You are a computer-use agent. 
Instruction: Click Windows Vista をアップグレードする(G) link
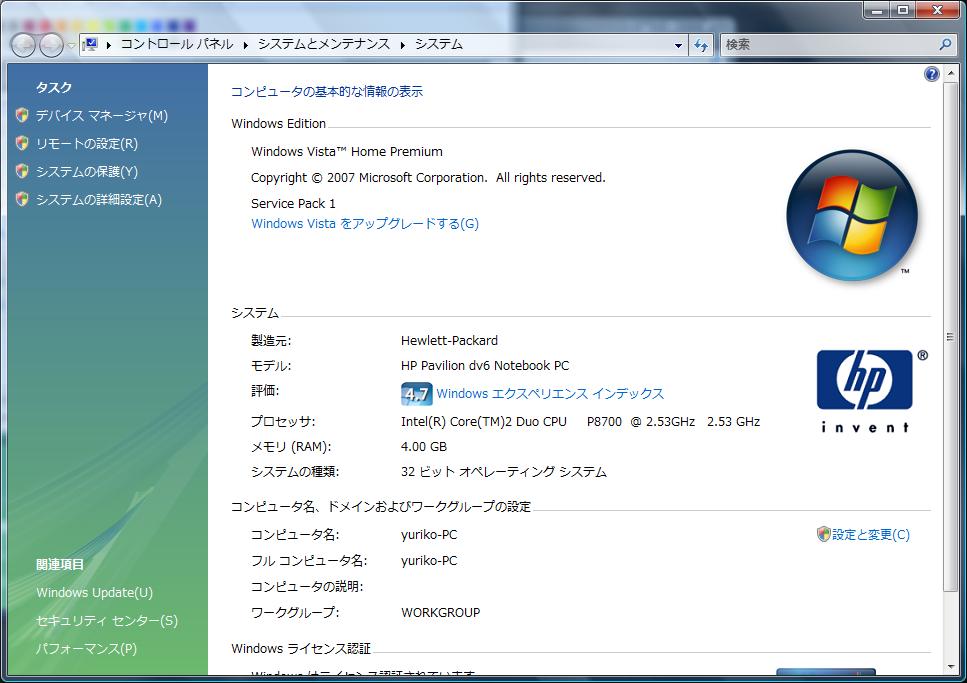coord(365,223)
